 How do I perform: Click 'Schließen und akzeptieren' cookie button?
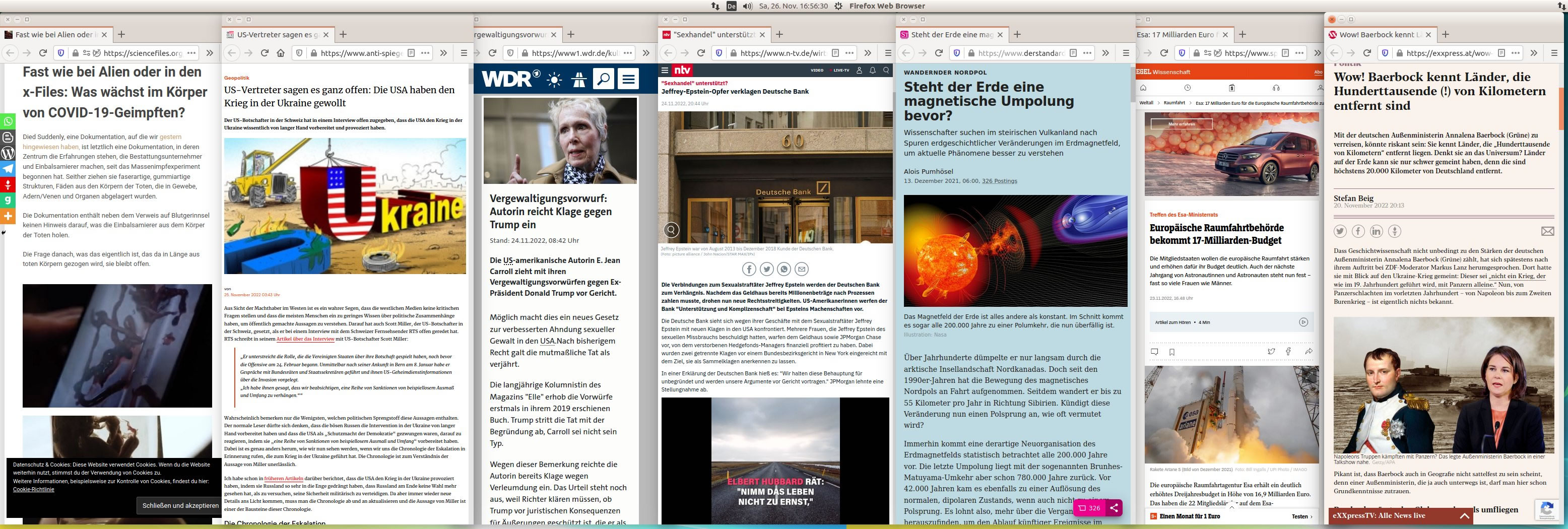click(x=180, y=505)
